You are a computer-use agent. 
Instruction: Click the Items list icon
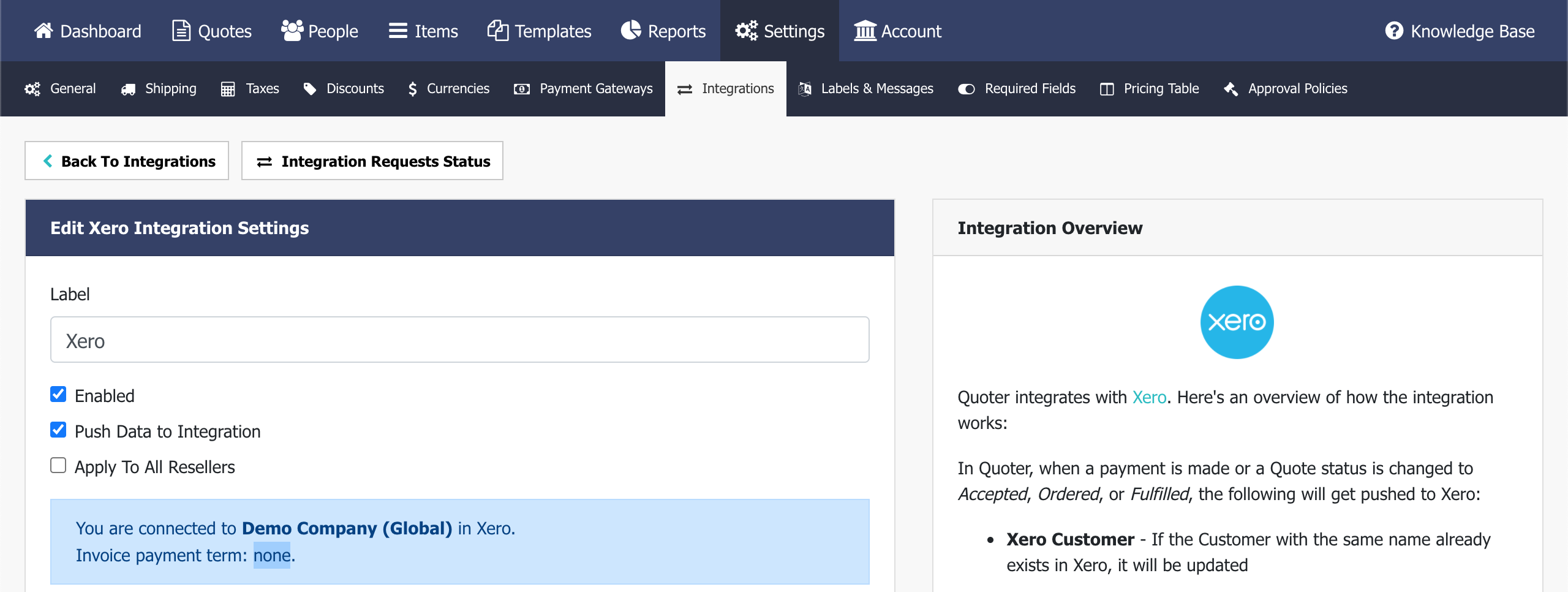(x=398, y=31)
